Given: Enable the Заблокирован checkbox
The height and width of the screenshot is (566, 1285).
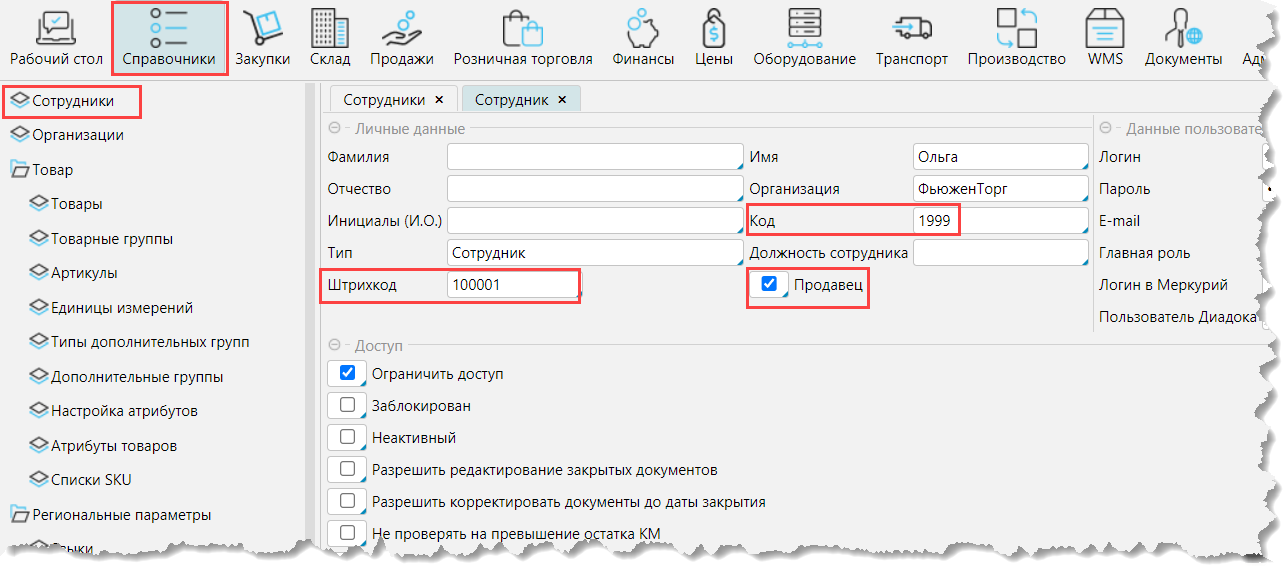Looking at the screenshot, I should point(347,406).
